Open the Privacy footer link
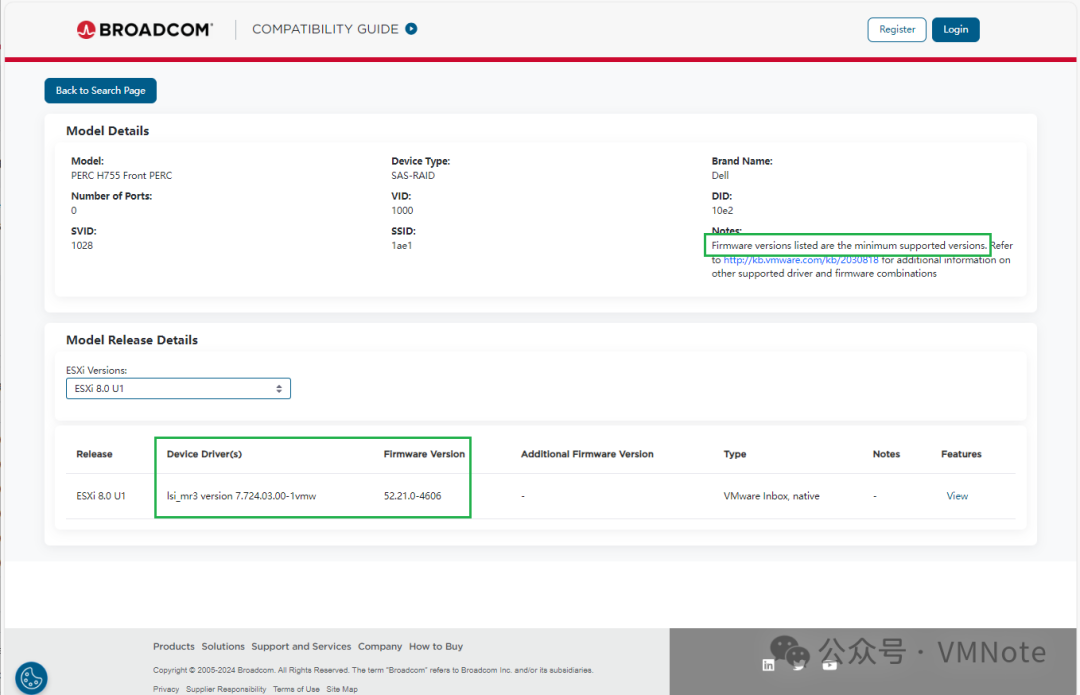The height and width of the screenshot is (695, 1080). pyautogui.click(x=166, y=689)
